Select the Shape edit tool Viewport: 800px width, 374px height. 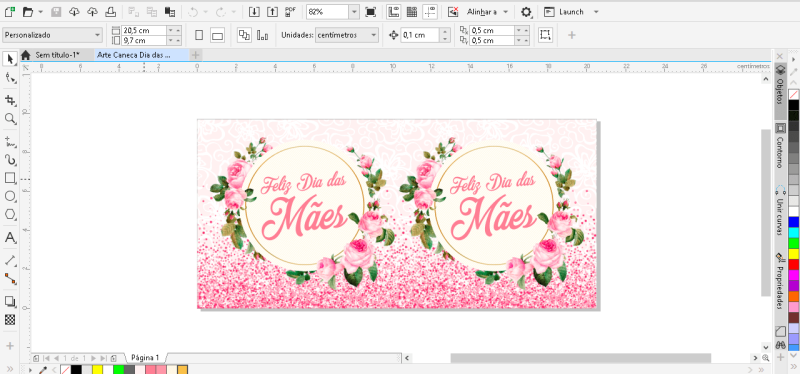(10, 78)
